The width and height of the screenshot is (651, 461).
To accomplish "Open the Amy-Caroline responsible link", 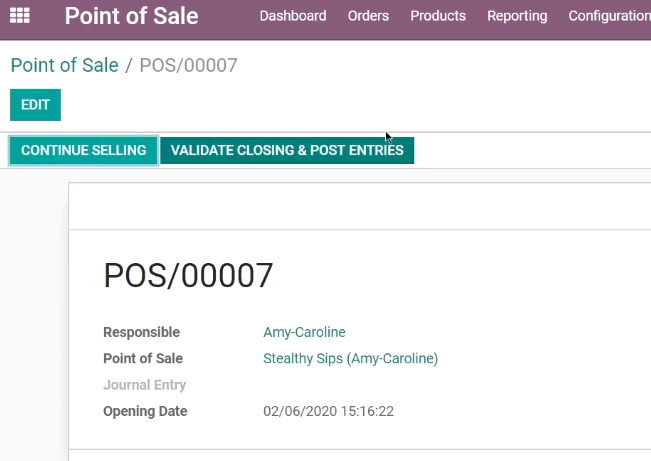I will click(304, 332).
